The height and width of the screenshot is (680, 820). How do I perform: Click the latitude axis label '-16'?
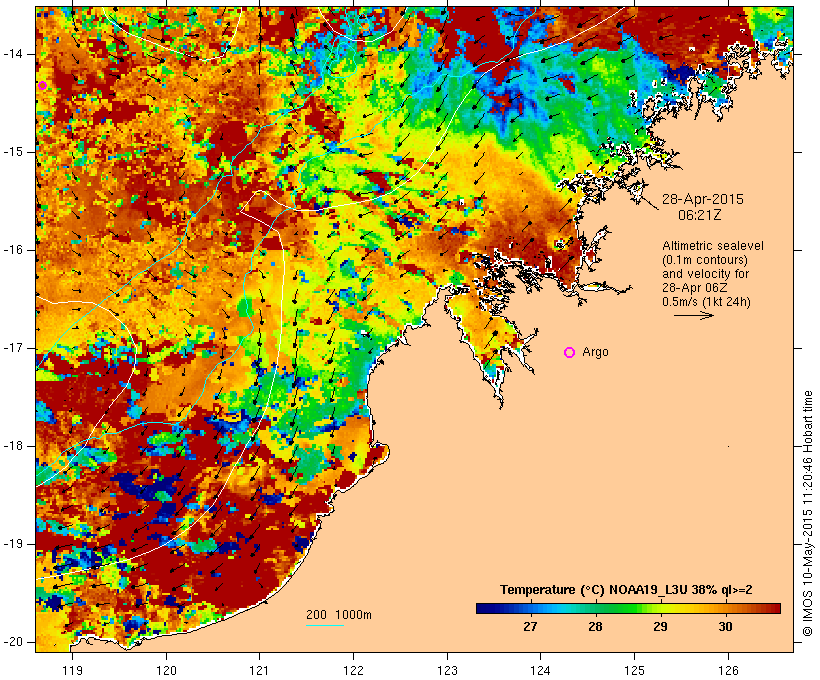13,250
